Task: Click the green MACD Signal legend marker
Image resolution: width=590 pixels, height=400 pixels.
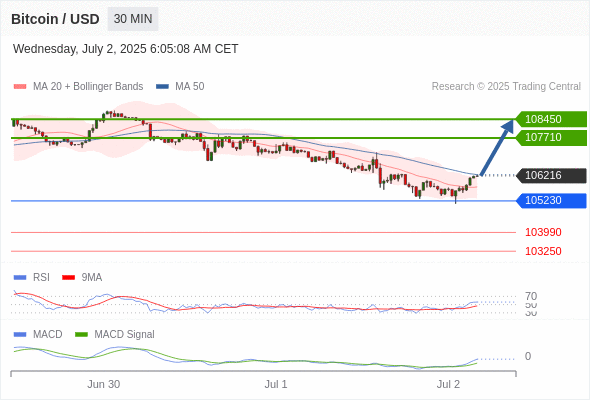Action: (x=81, y=334)
